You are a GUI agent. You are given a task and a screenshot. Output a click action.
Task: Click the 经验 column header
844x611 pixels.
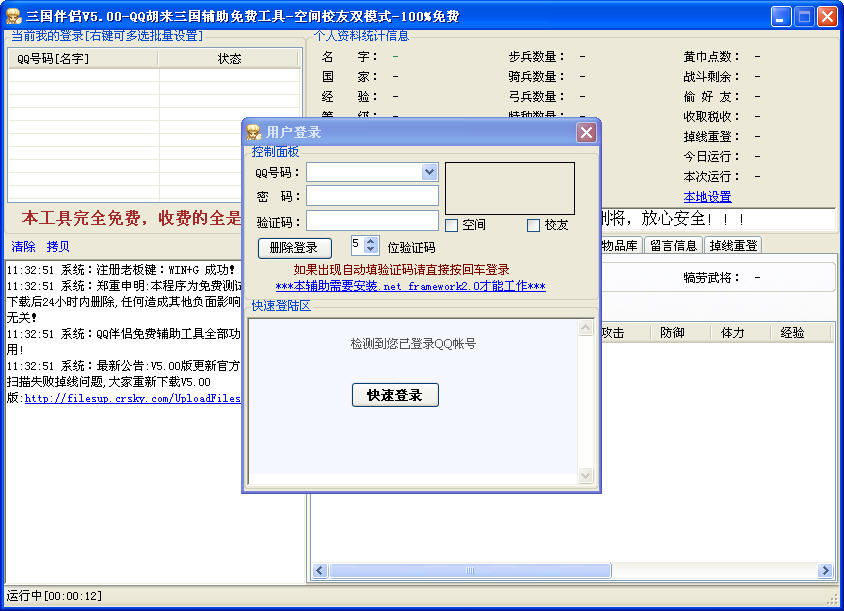tap(800, 333)
